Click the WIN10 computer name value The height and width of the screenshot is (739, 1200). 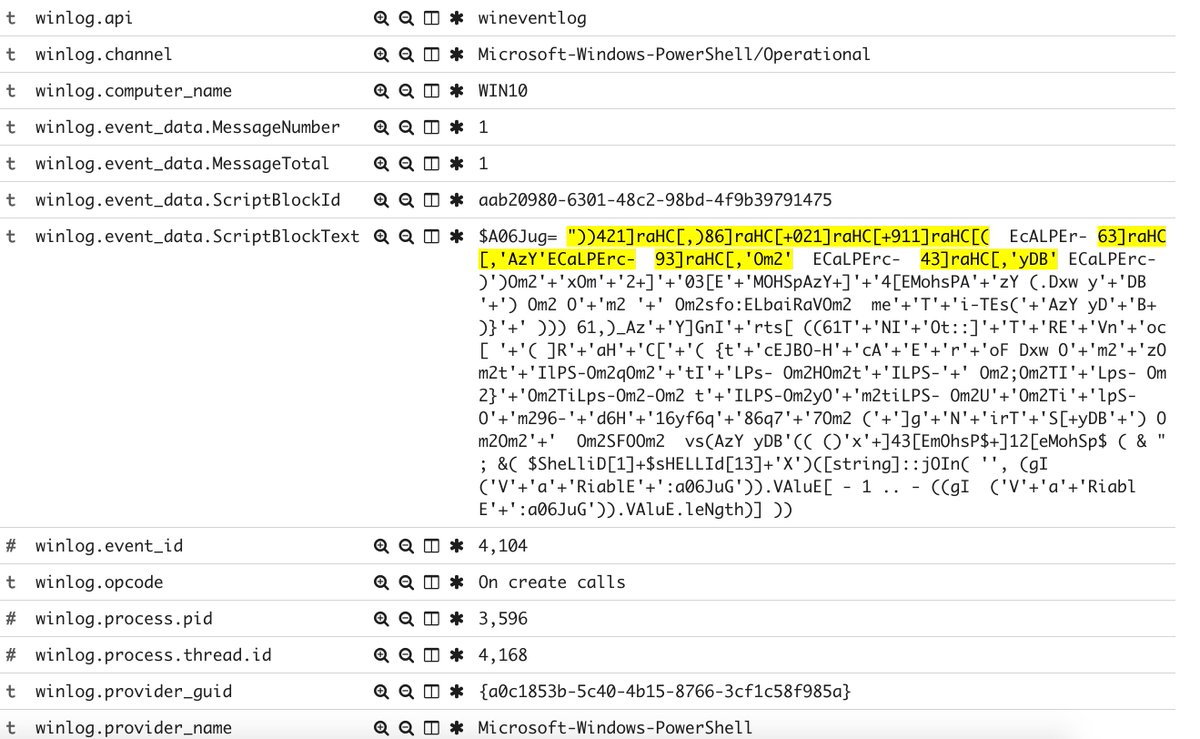(x=503, y=91)
